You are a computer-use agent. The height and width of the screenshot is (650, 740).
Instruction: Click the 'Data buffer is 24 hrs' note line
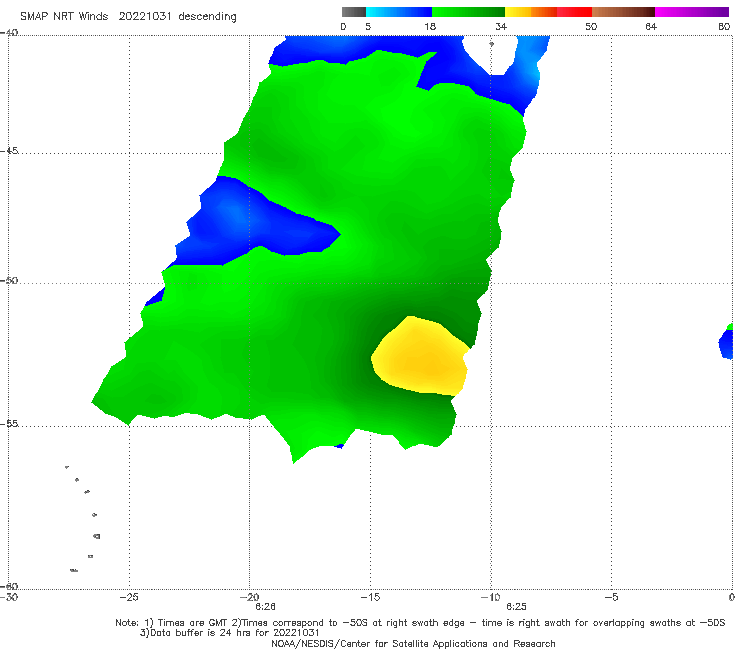230,633
